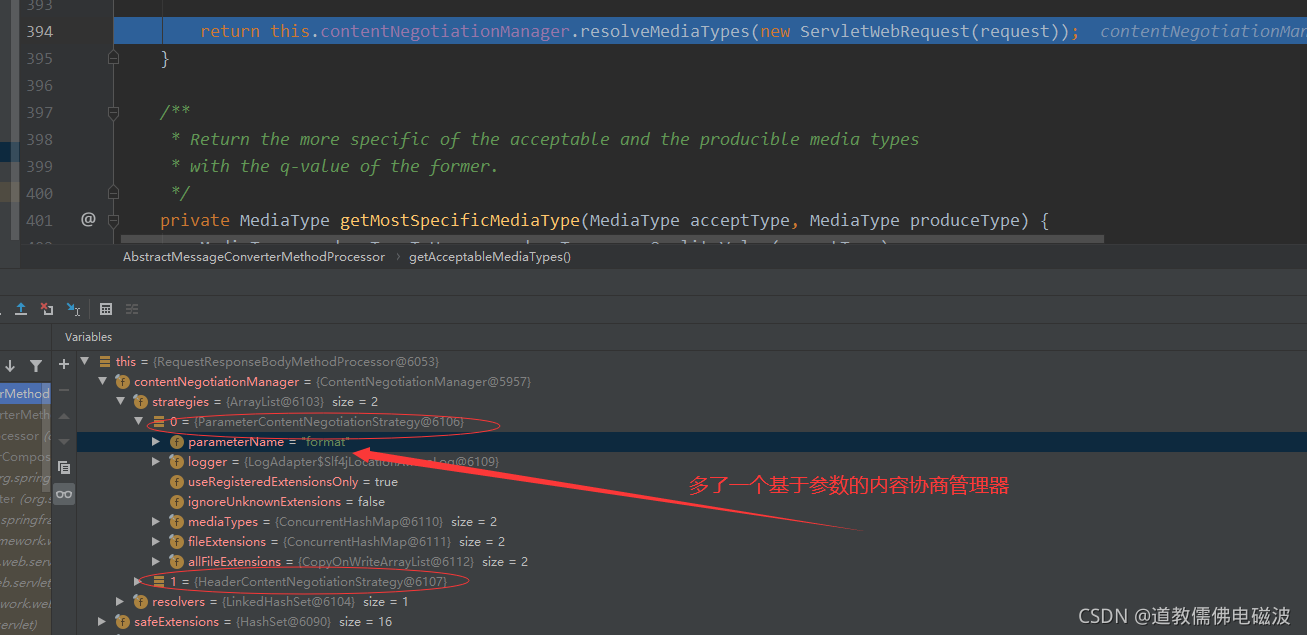Click the down arrow in Frames panel
This screenshot has width=1307, height=635.
click(10, 366)
